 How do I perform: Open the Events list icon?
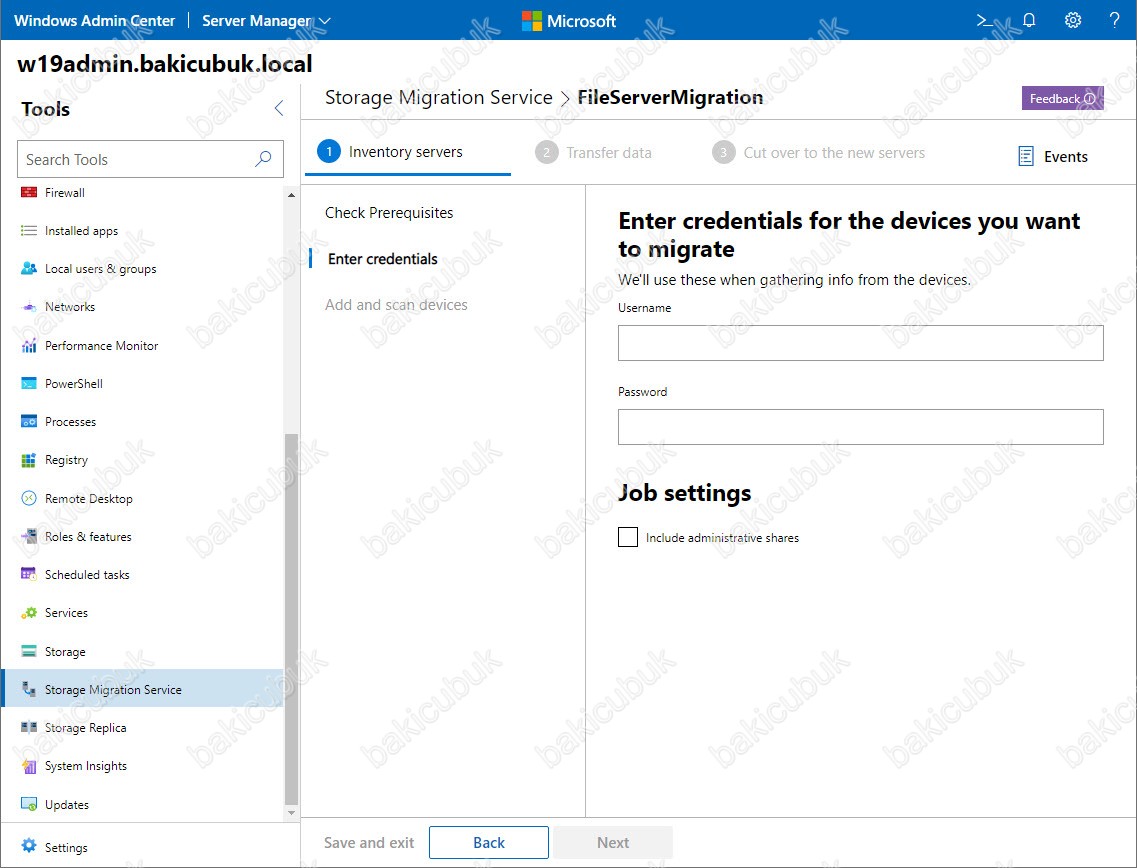click(x=1026, y=157)
